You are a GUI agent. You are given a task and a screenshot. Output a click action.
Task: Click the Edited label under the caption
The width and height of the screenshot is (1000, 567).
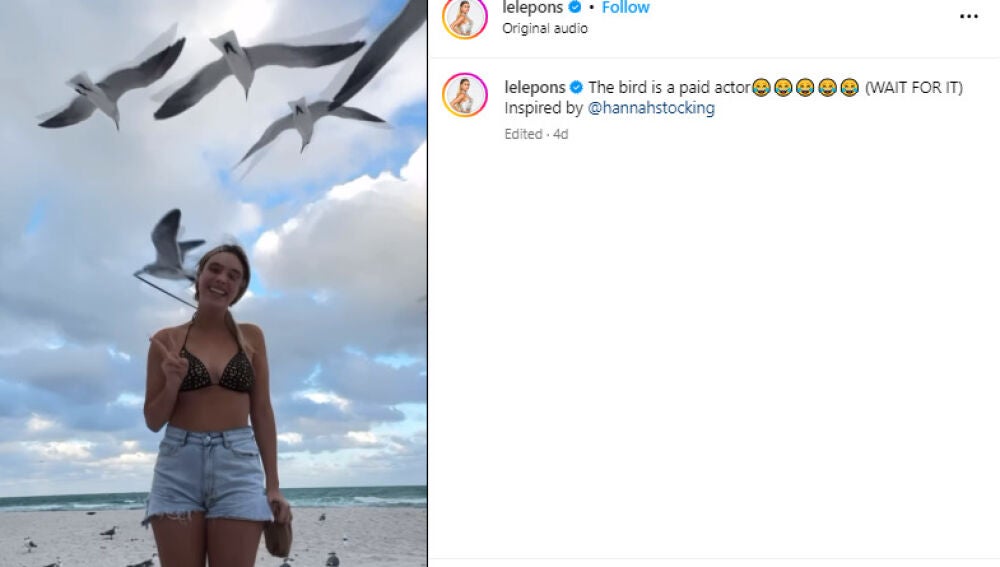pyautogui.click(x=523, y=134)
